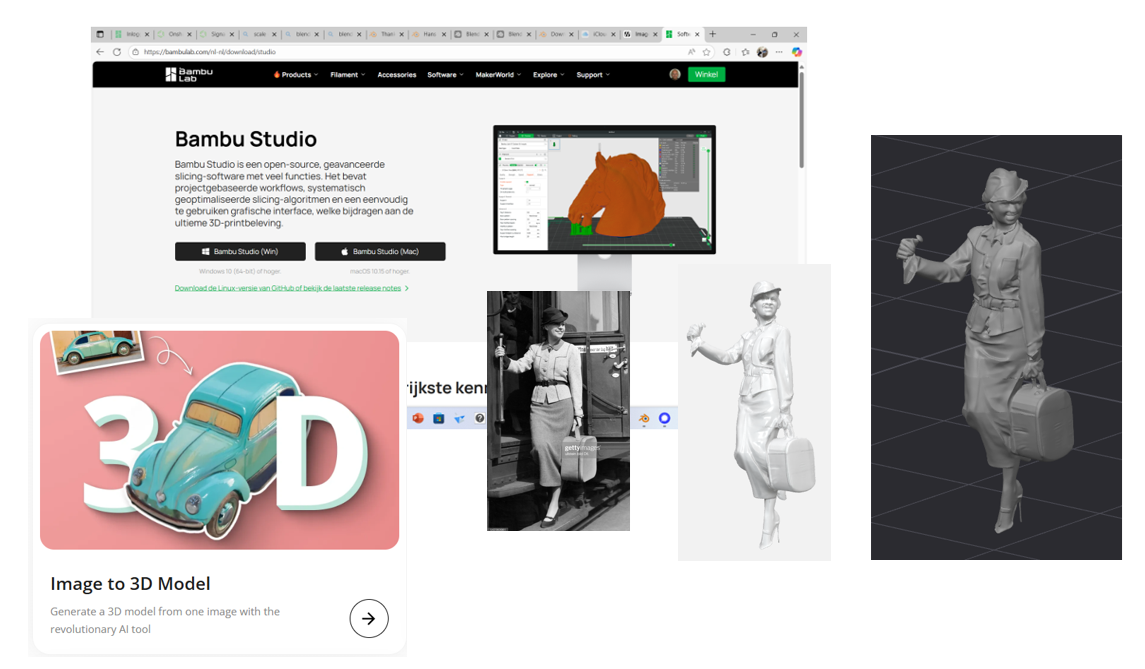Open the MakerWorld menu item
This screenshot has height=669, width=1145.
pyautogui.click(x=497, y=75)
